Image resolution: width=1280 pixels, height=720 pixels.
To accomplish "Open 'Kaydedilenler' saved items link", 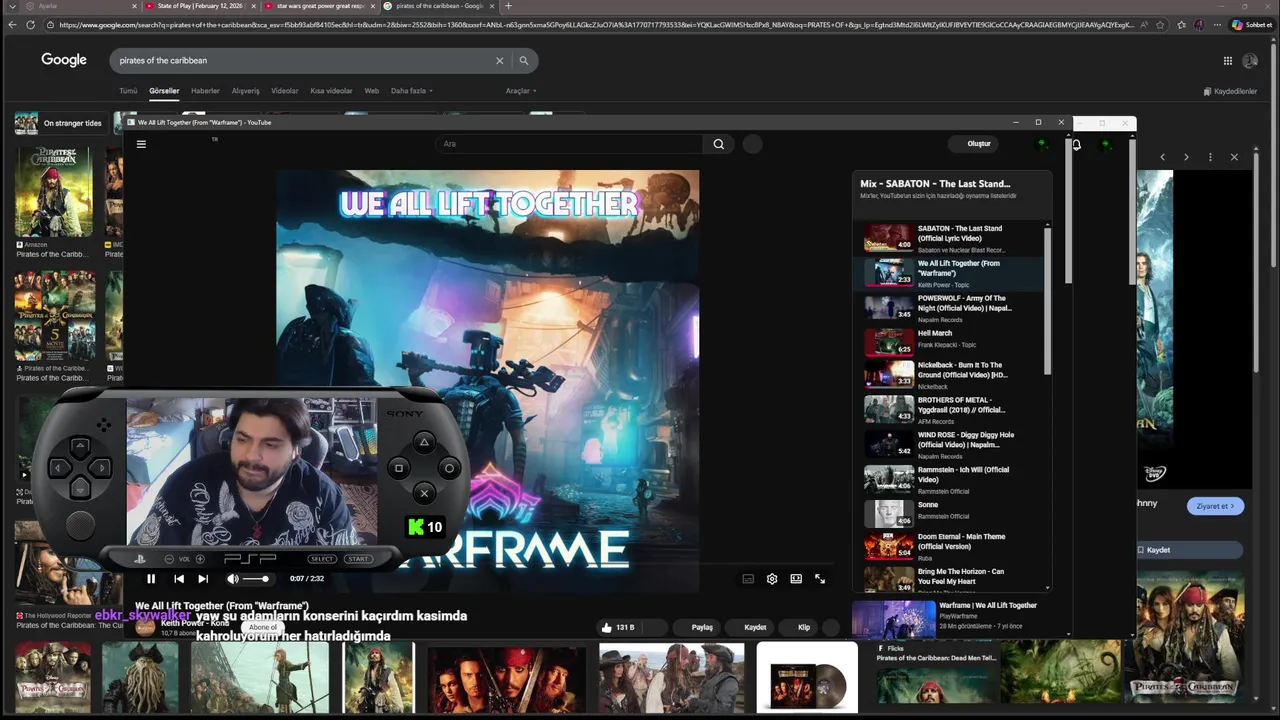I will [1230, 91].
